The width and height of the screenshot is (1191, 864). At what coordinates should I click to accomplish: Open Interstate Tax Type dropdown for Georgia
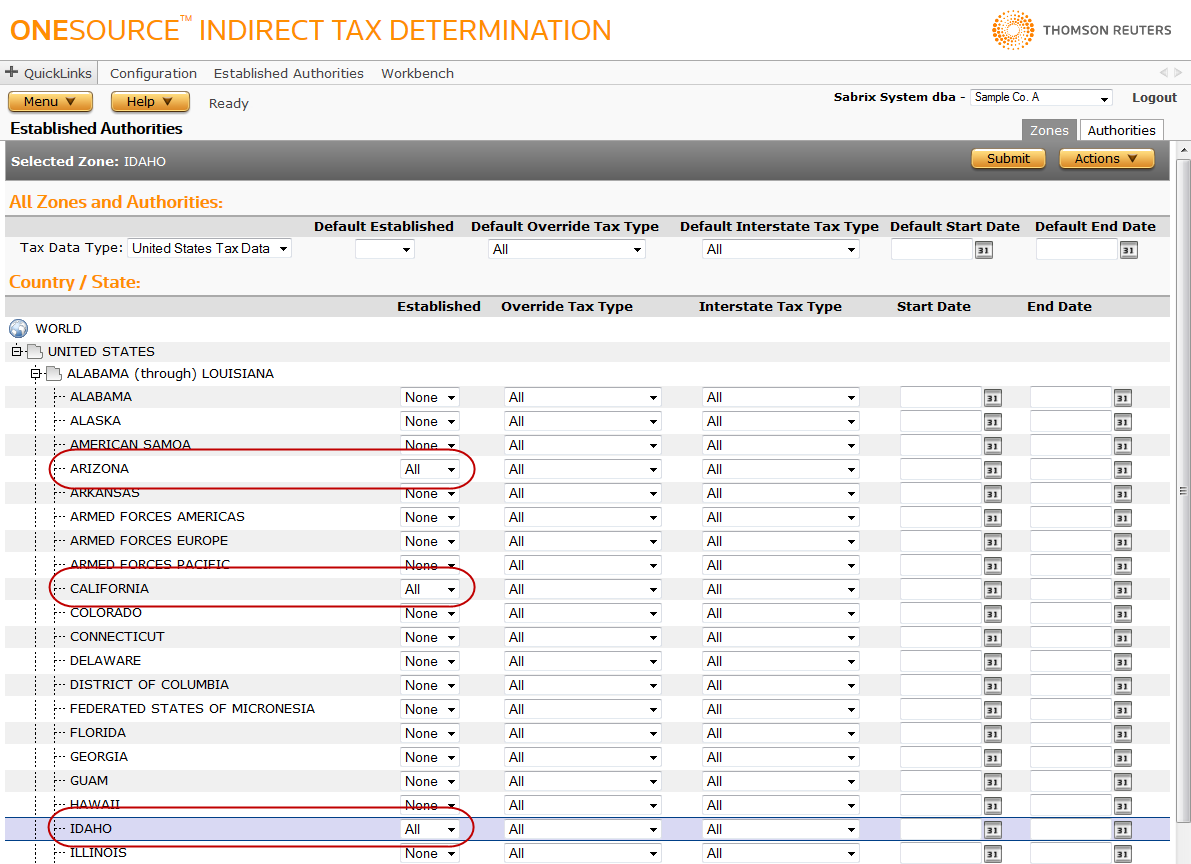point(780,758)
